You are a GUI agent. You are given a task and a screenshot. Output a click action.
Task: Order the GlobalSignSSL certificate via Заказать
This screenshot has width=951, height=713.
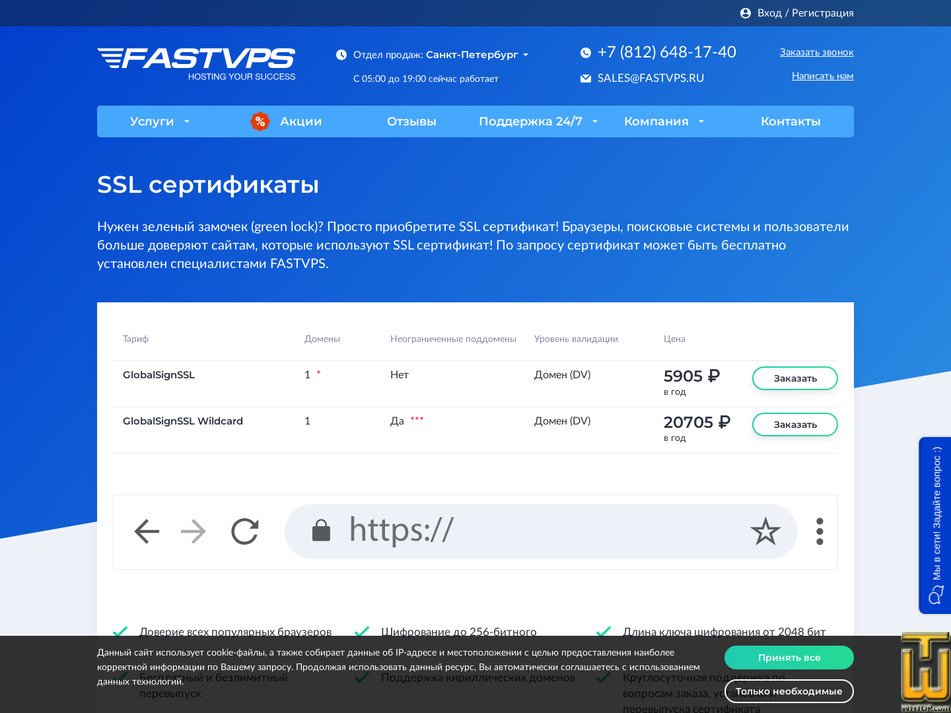[795, 378]
